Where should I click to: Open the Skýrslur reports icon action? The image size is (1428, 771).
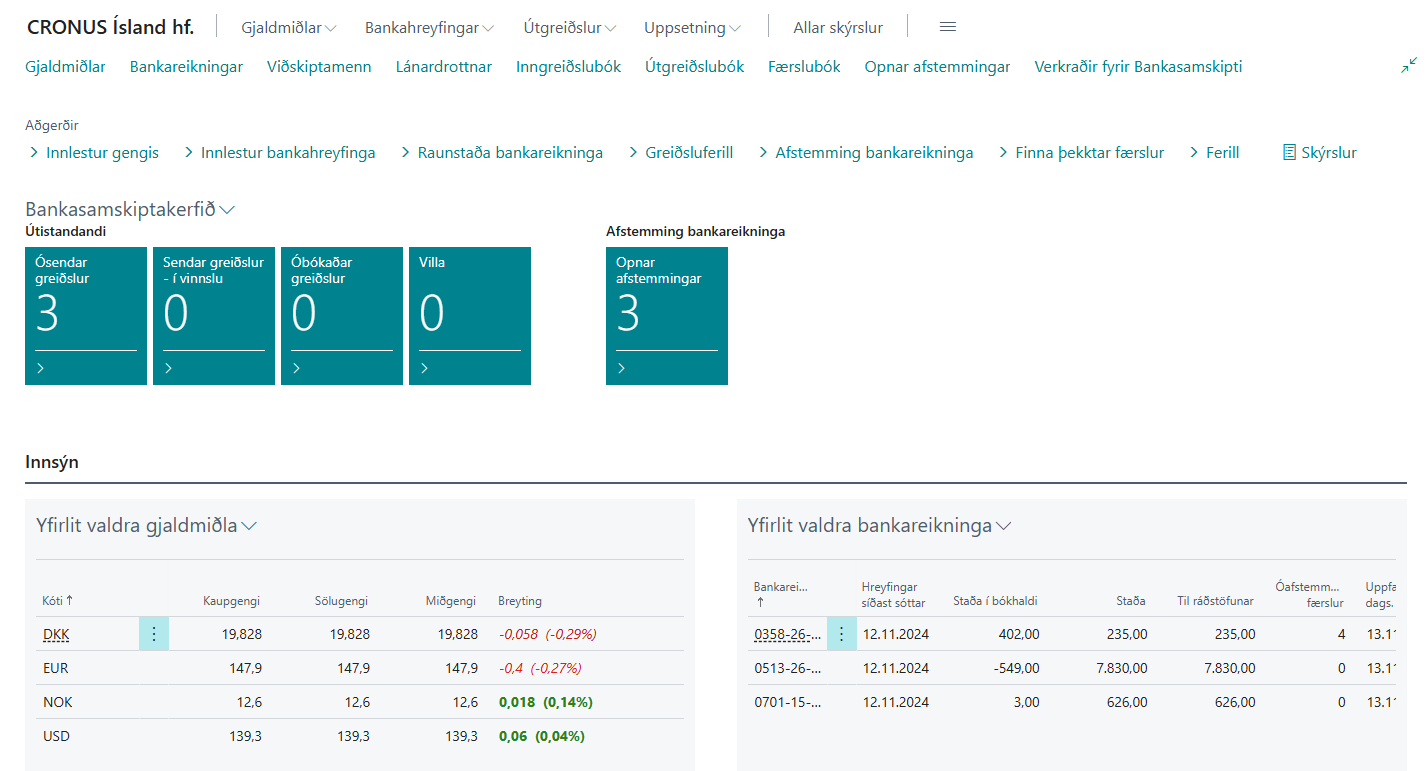click(1319, 153)
